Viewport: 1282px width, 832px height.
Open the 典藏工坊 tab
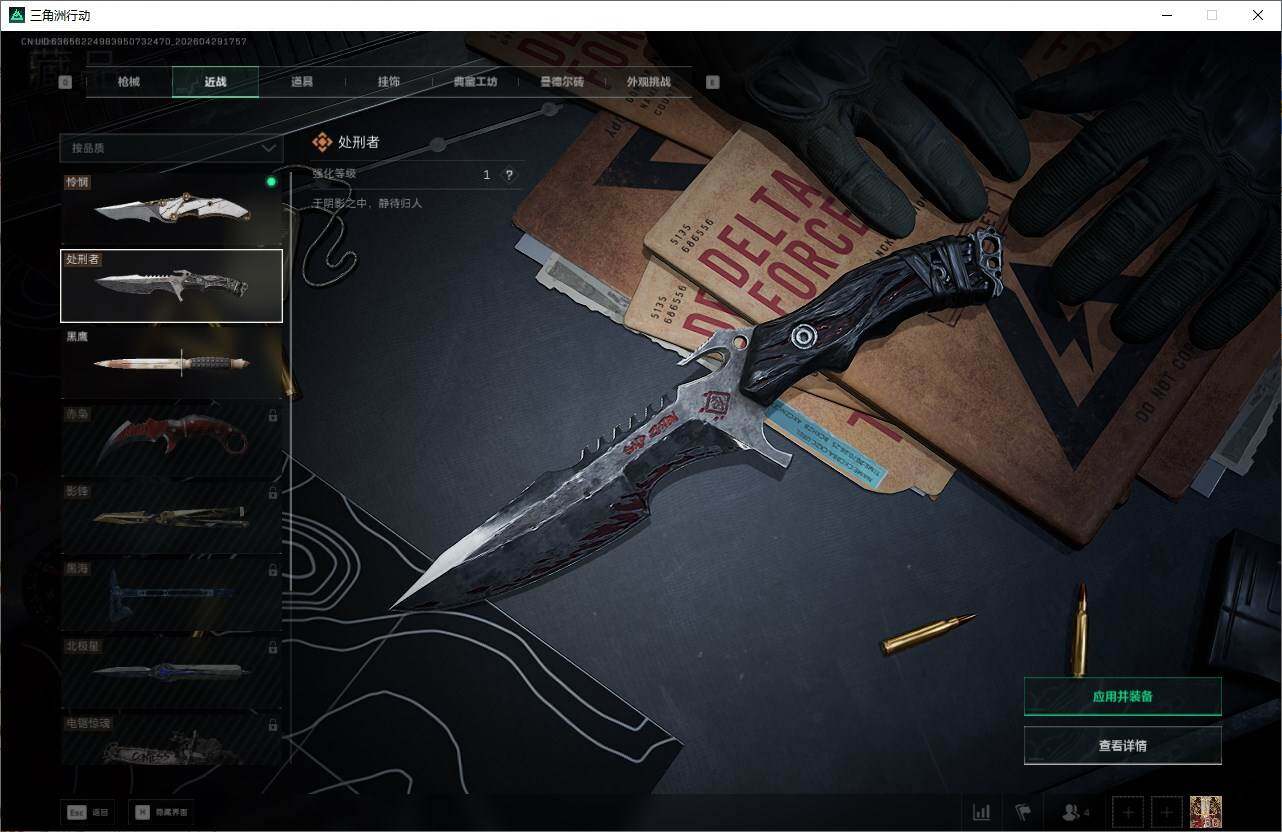[x=475, y=82]
